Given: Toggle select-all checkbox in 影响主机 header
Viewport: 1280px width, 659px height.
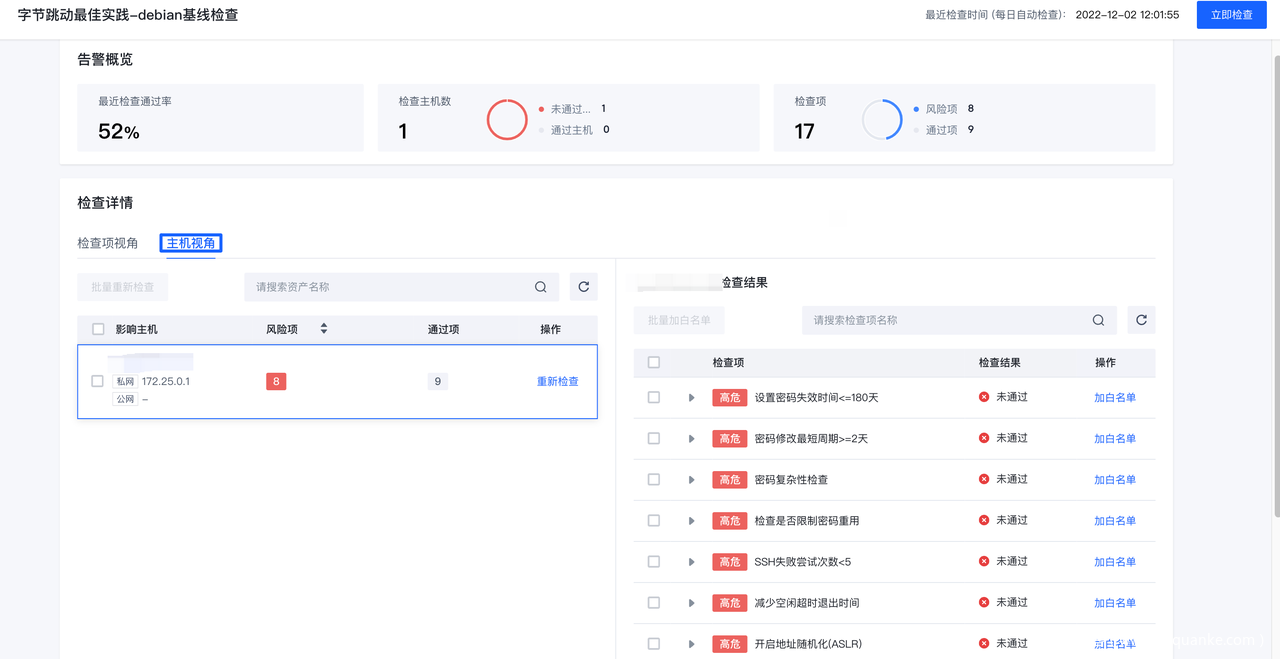Looking at the screenshot, I should (x=98, y=329).
